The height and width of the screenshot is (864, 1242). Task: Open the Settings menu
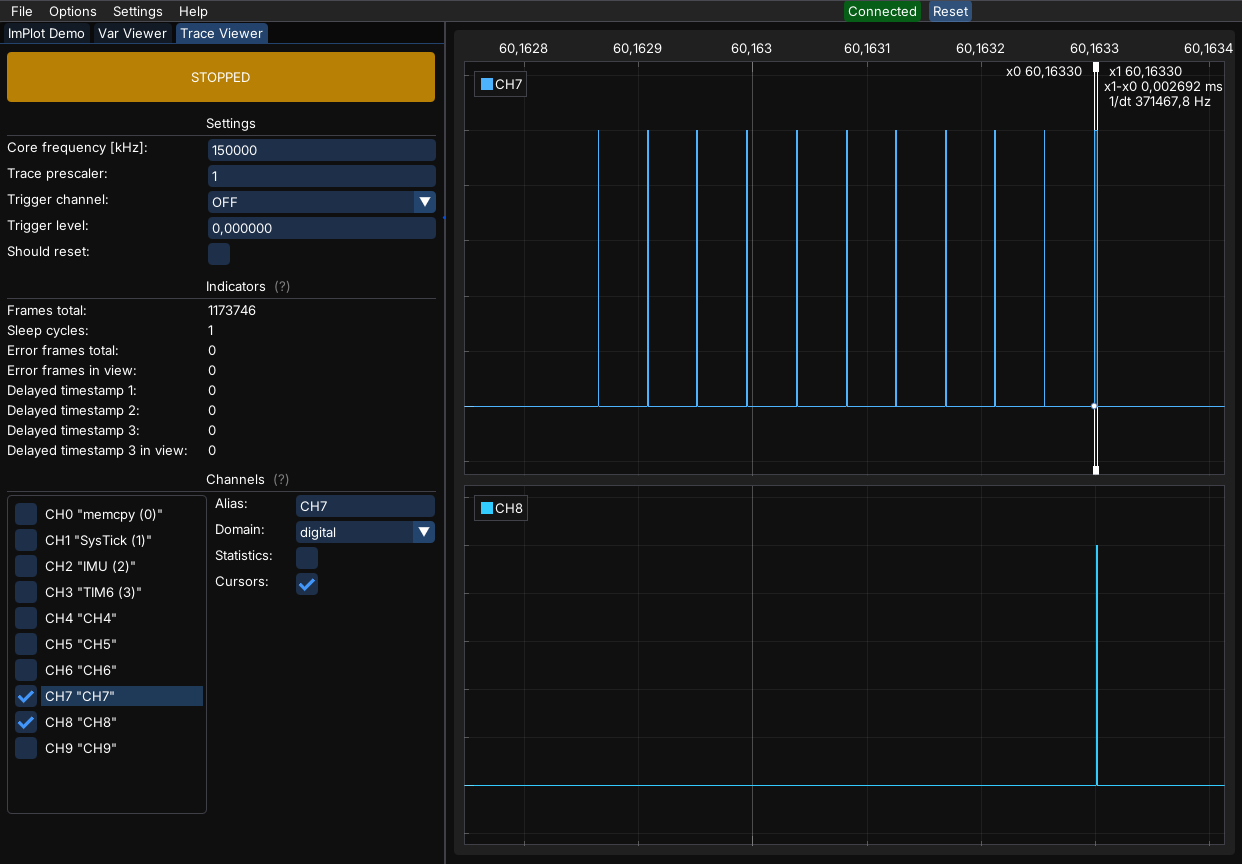pos(138,11)
